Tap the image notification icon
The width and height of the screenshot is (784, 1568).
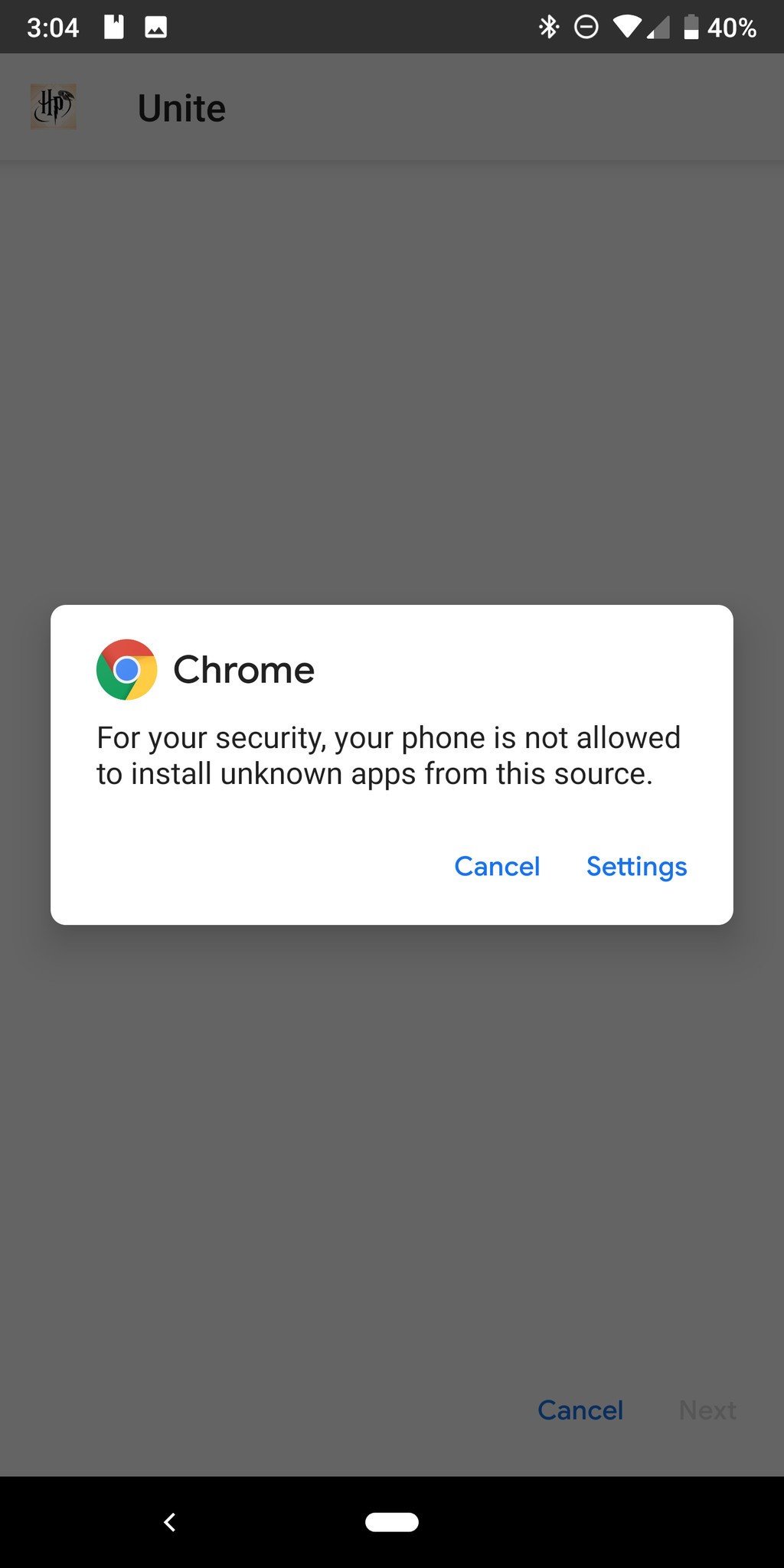(156, 28)
